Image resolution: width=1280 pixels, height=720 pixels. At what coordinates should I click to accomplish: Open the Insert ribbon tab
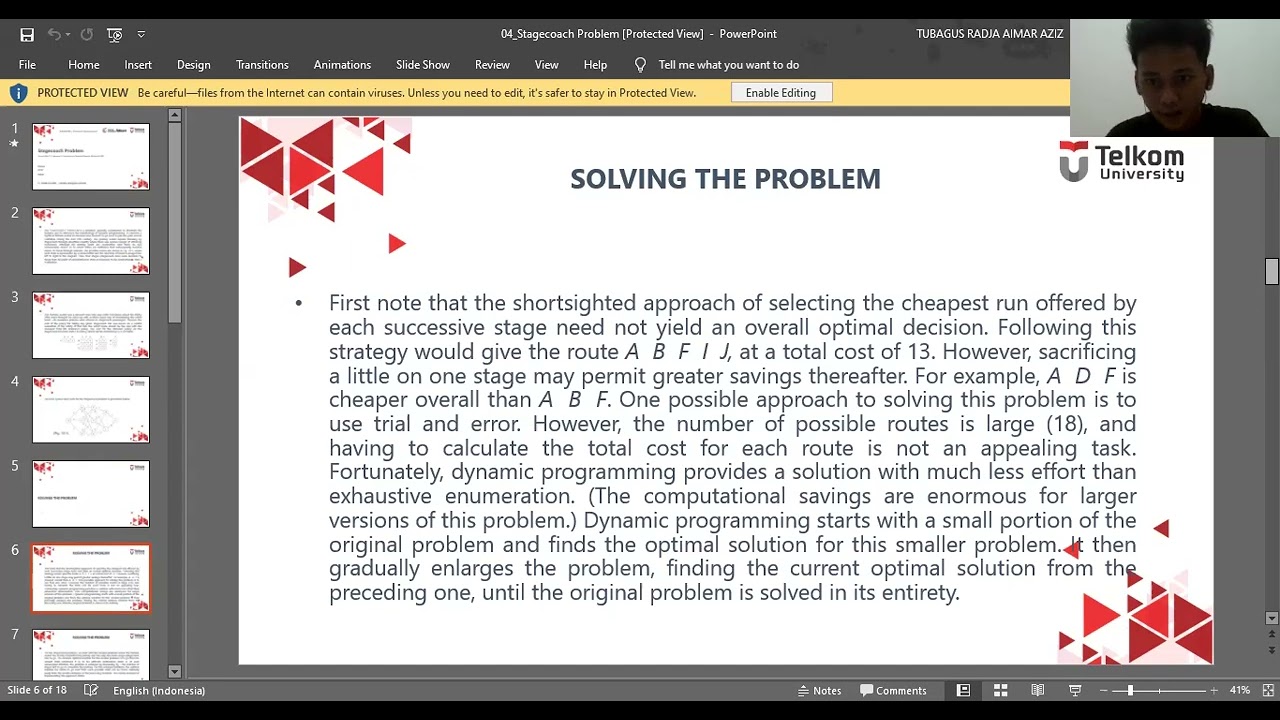(x=138, y=65)
